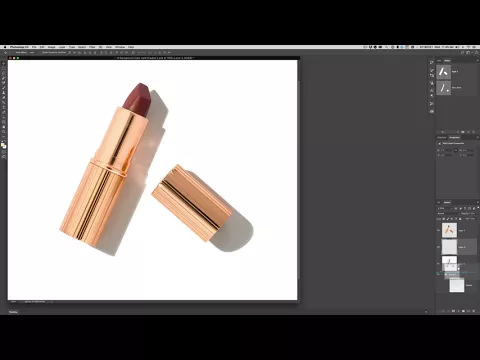Toggle Show Transform Controls checkbox
The image size is (480, 360).
(41, 53)
